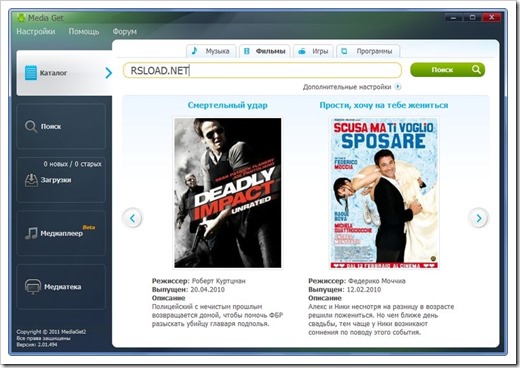
Task: Click the search field containing RSLOAD.NET
Action: [262, 70]
